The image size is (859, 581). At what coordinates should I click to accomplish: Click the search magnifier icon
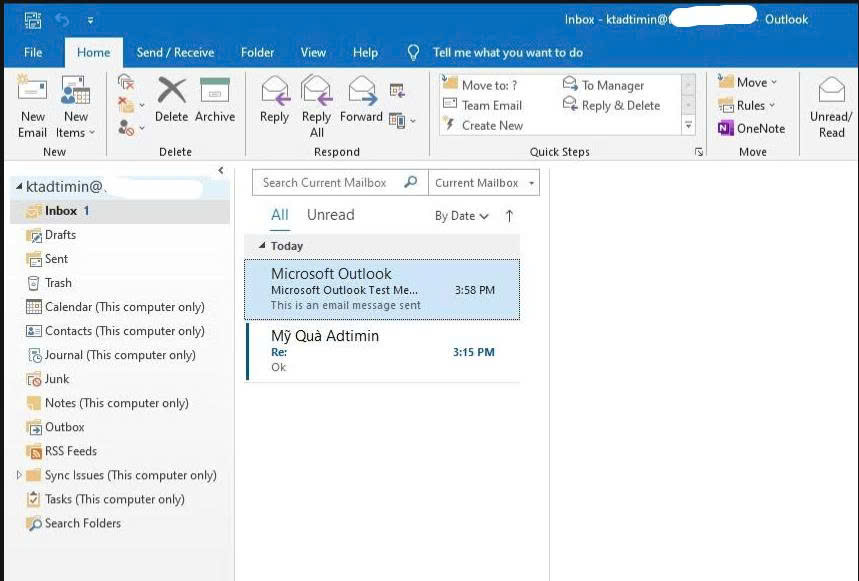pos(410,183)
